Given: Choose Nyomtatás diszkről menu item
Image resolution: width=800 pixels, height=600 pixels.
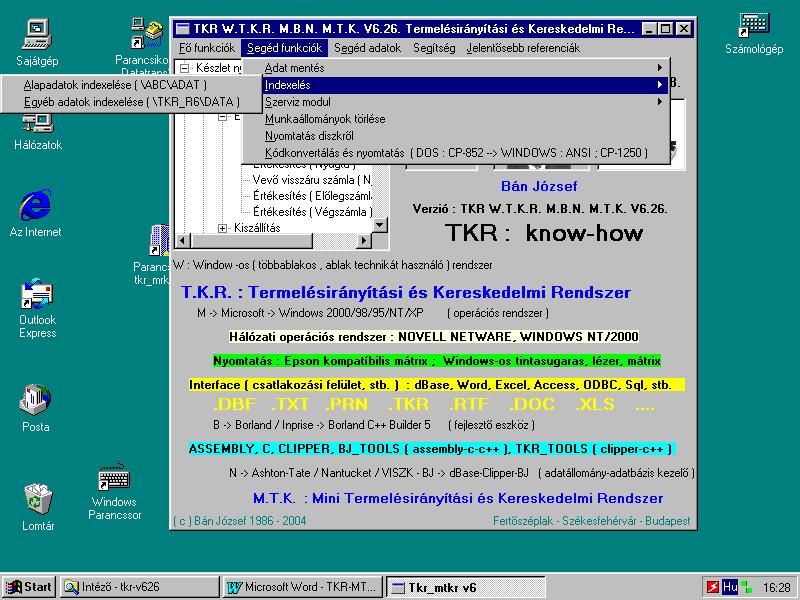Looking at the screenshot, I should [456, 136].
